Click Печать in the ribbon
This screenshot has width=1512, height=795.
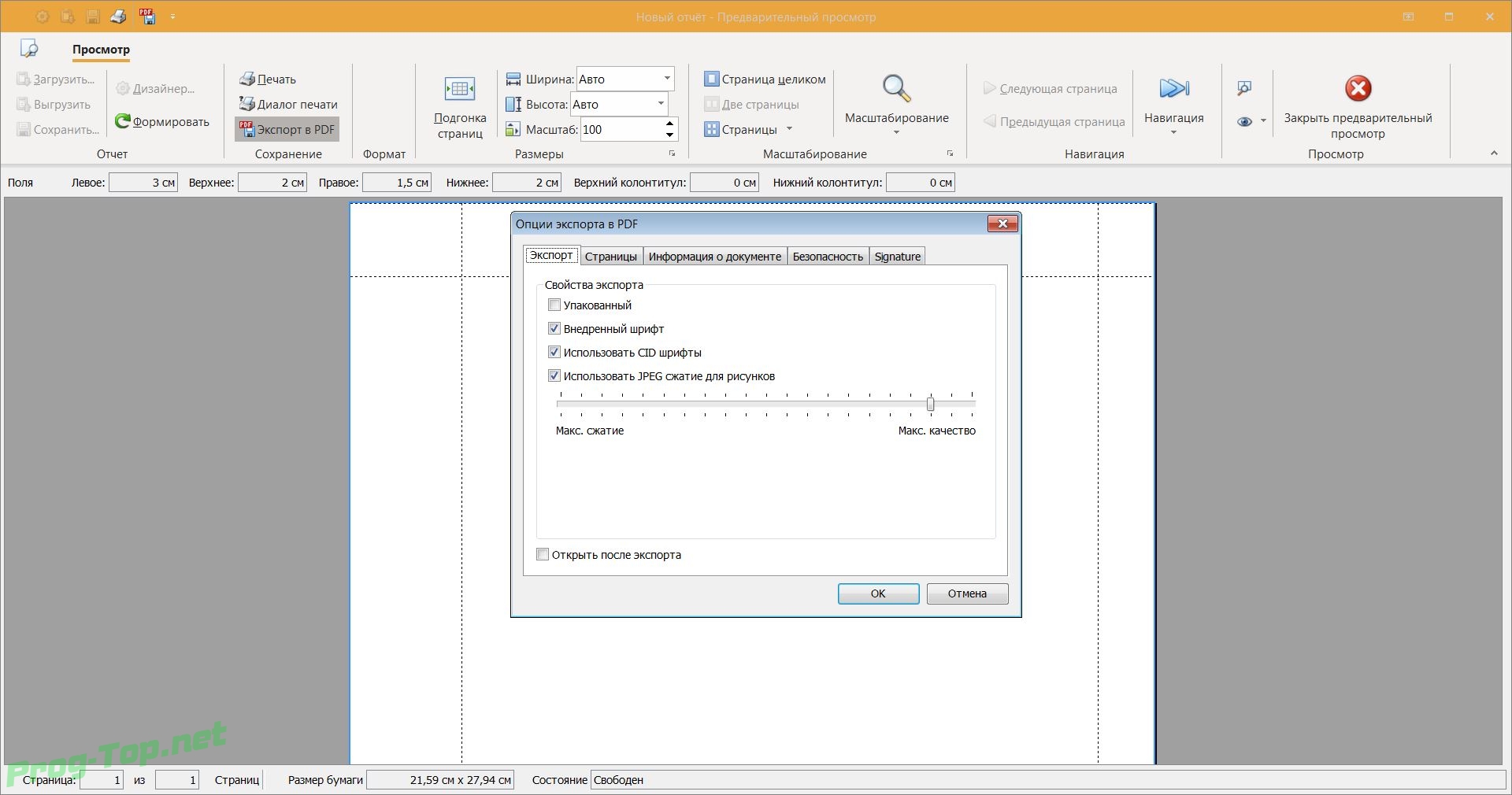[268, 79]
